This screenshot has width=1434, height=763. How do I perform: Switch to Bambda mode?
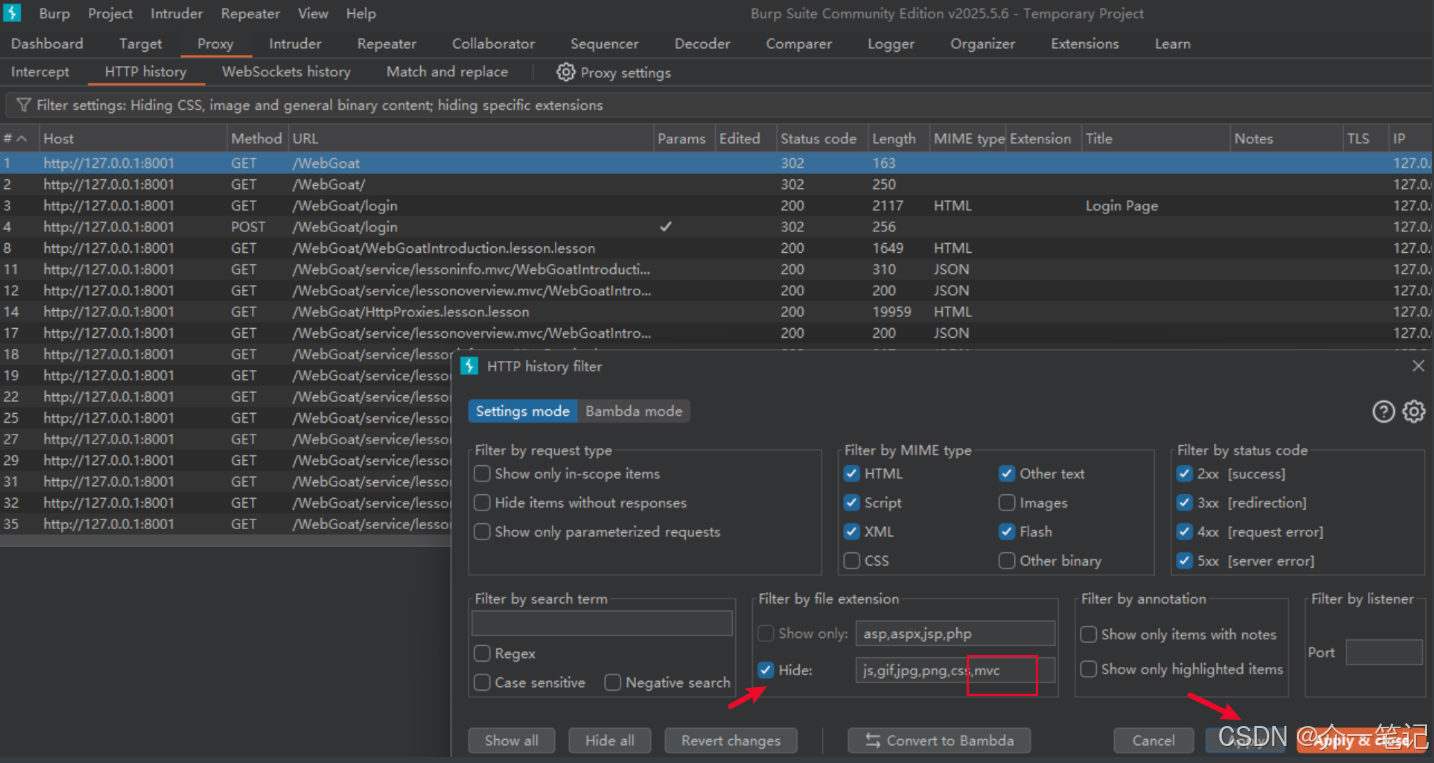click(x=634, y=411)
